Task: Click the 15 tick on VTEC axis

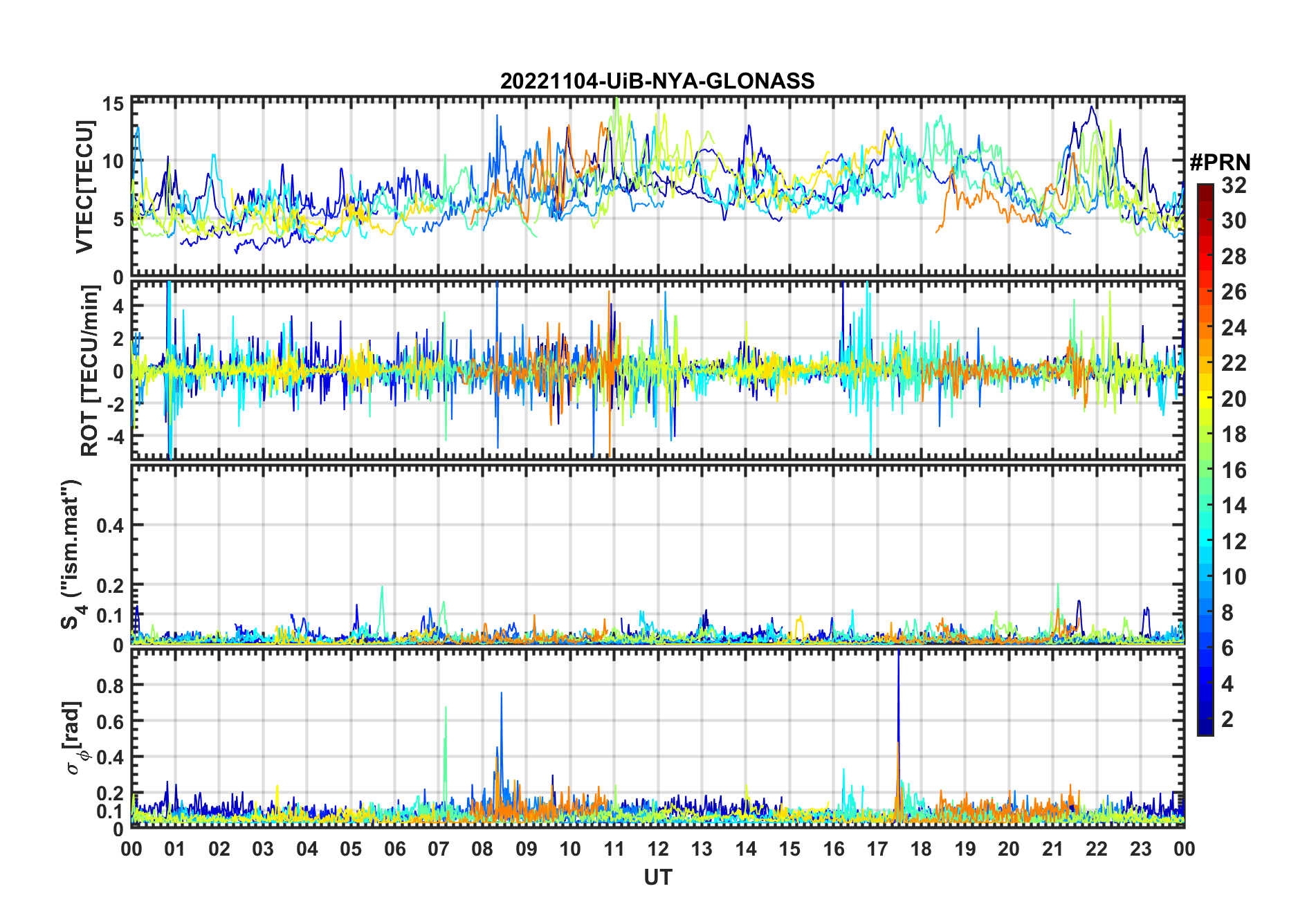Action: click(x=113, y=104)
